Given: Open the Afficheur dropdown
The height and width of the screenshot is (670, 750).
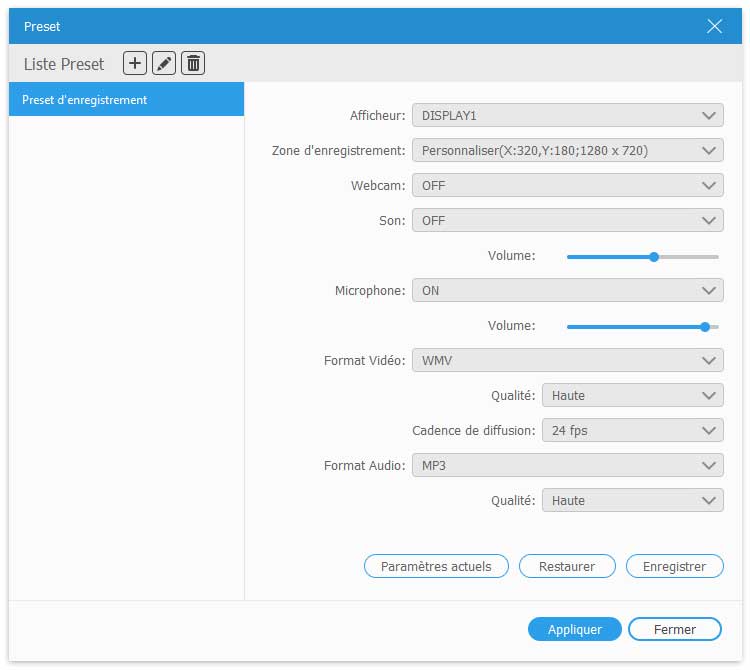Looking at the screenshot, I should pyautogui.click(x=567, y=116).
